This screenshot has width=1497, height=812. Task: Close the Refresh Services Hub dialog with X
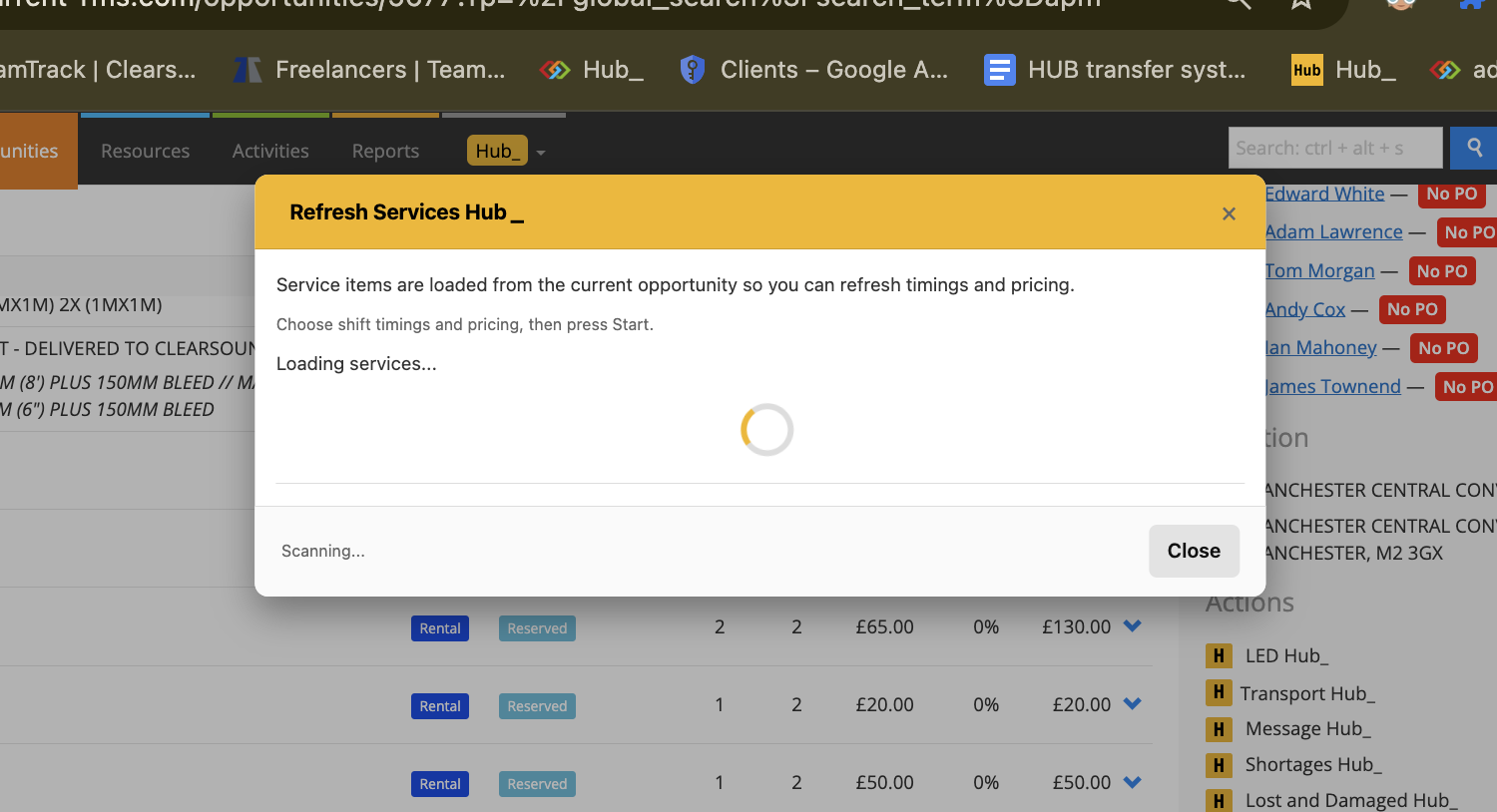pyautogui.click(x=1229, y=213)
